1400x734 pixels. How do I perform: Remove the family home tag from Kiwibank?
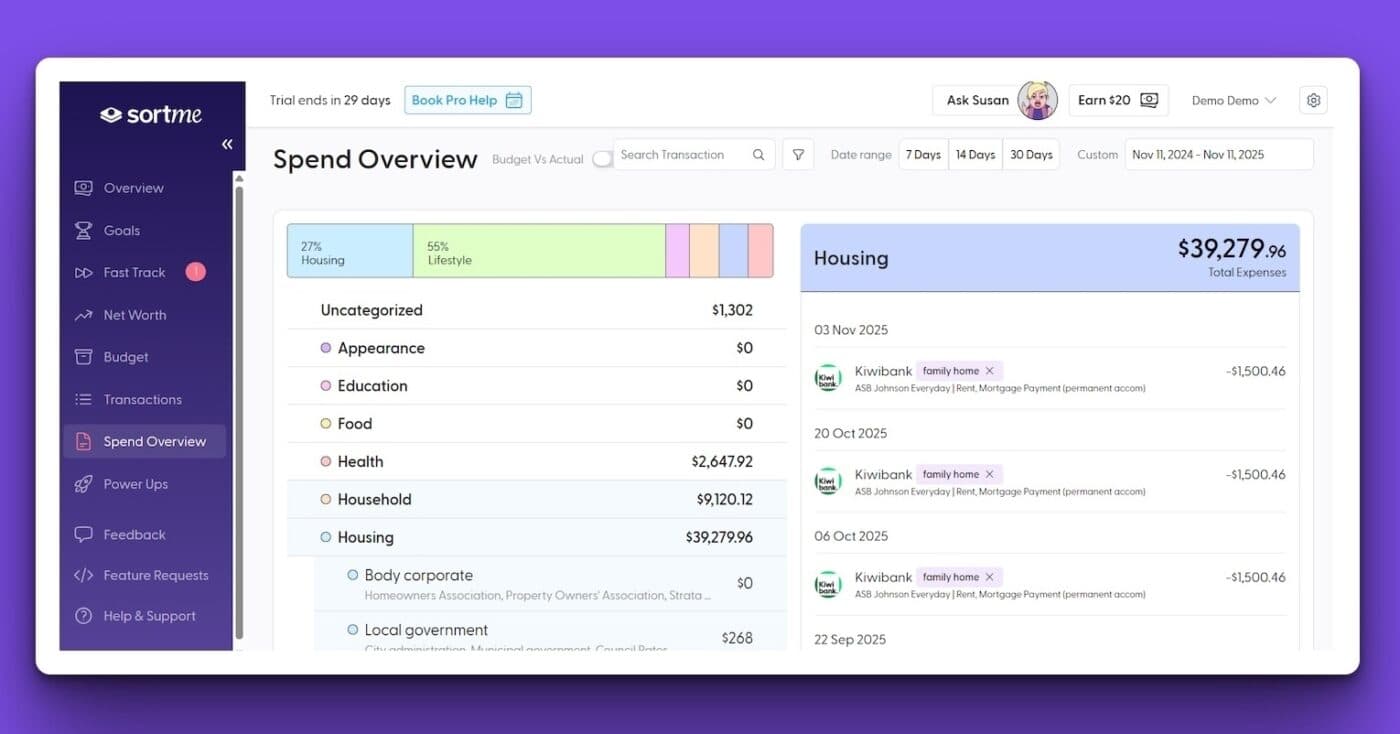click(988, 370)
